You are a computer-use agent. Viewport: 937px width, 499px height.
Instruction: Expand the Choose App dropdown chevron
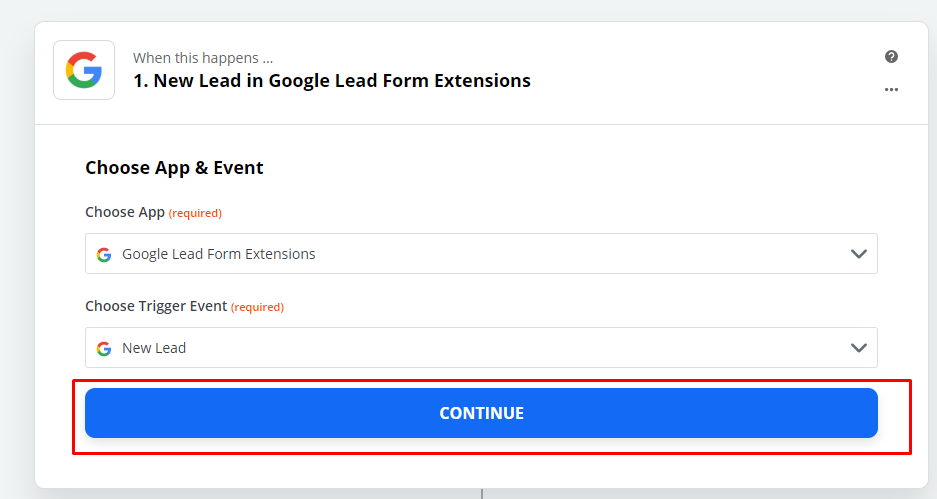tap(859, 254)
